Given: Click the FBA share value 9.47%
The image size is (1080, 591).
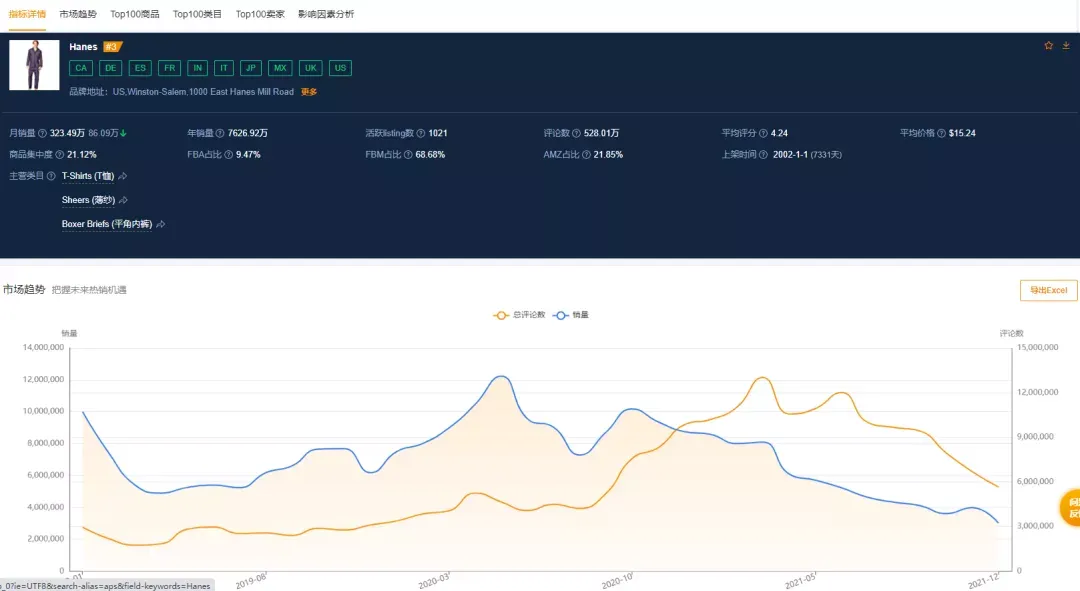Looking at the screenshot, I should pos(248,154).
